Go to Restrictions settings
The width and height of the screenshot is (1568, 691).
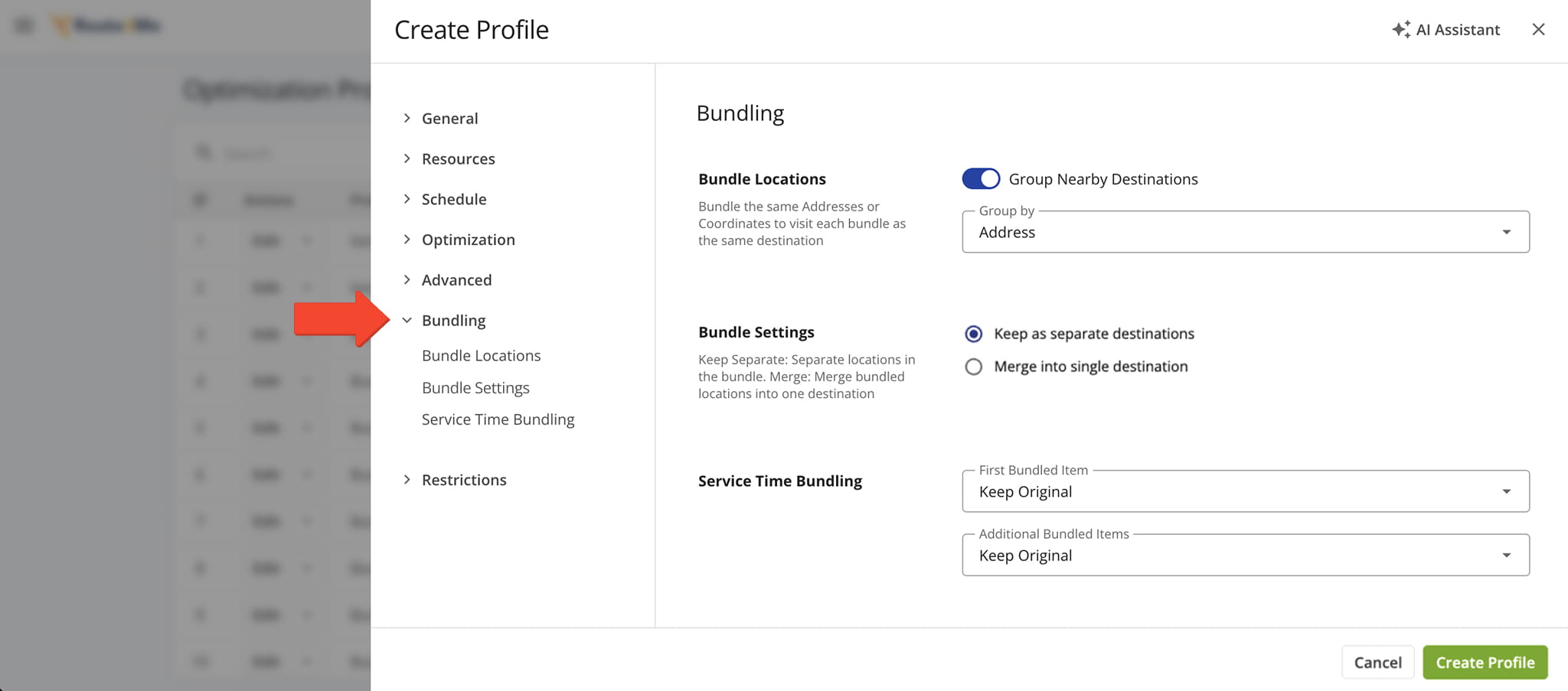(464, 480)
